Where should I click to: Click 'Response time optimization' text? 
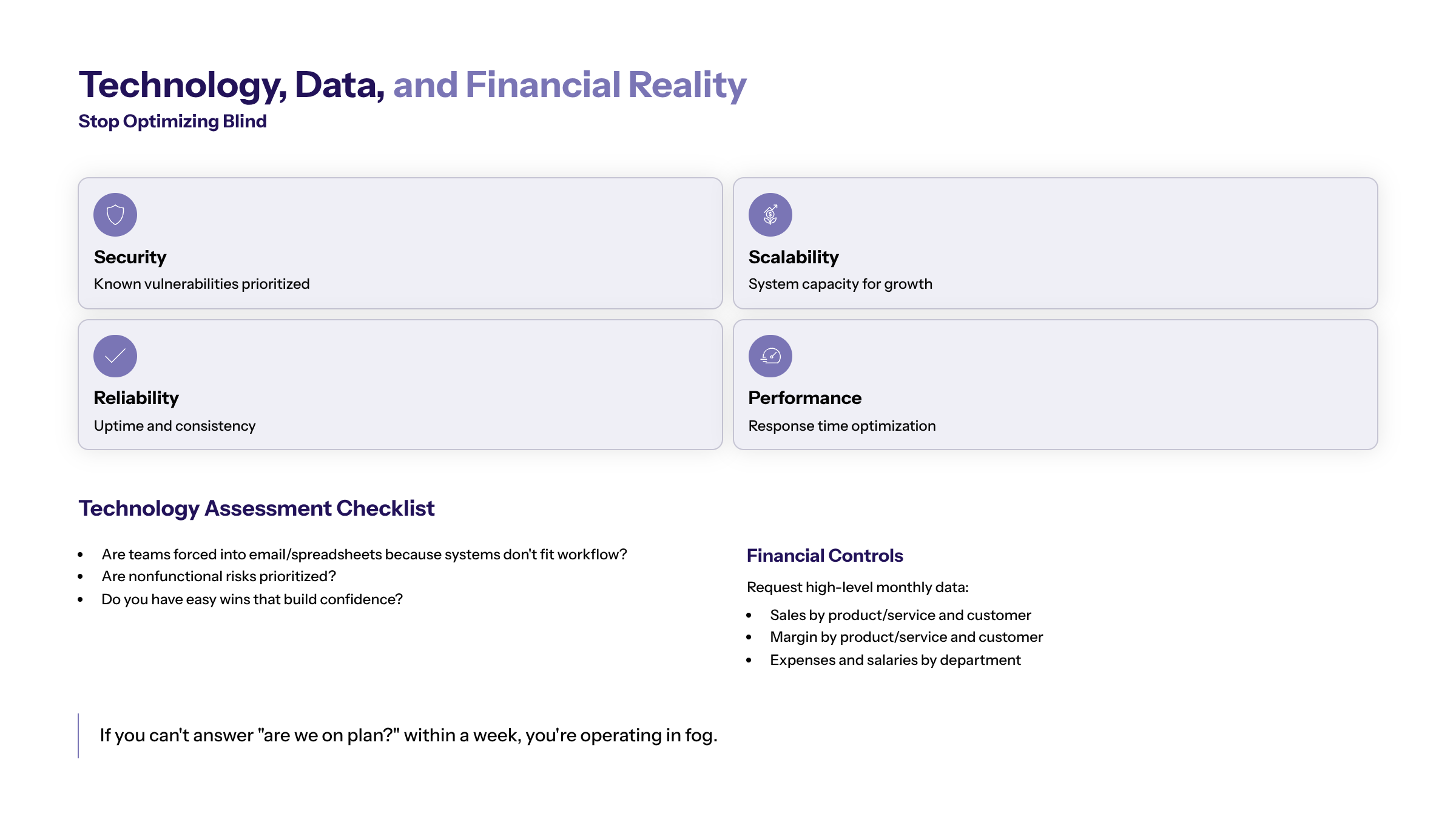coord(842,426)
